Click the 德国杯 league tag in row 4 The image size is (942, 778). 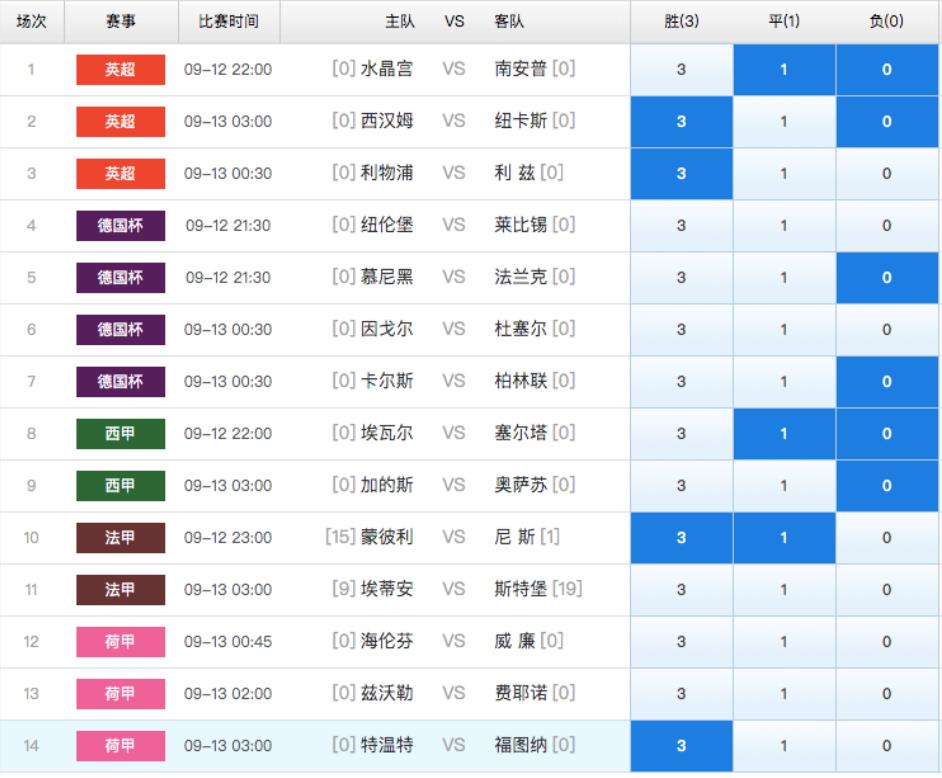pyautogui.click(x=121, y=226)
